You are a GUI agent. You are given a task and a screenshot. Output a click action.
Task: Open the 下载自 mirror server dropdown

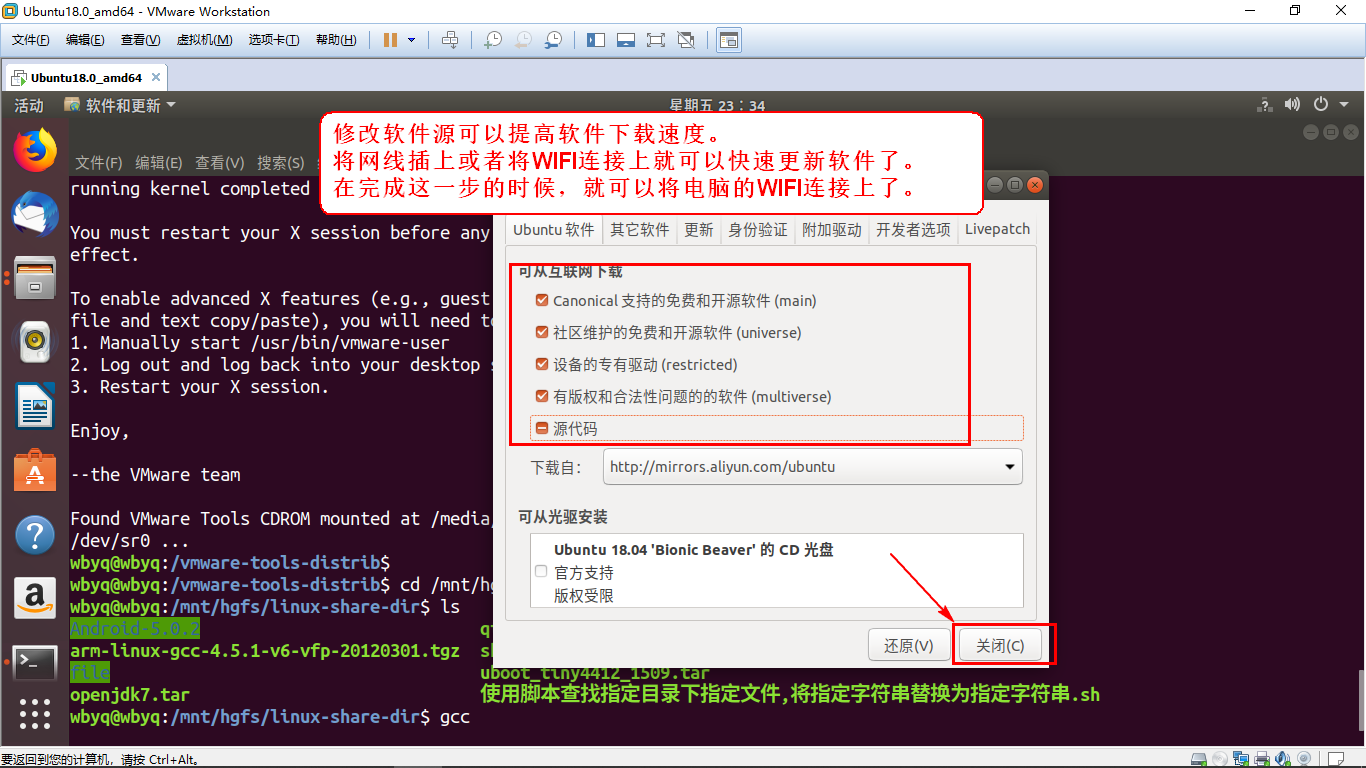813,466
